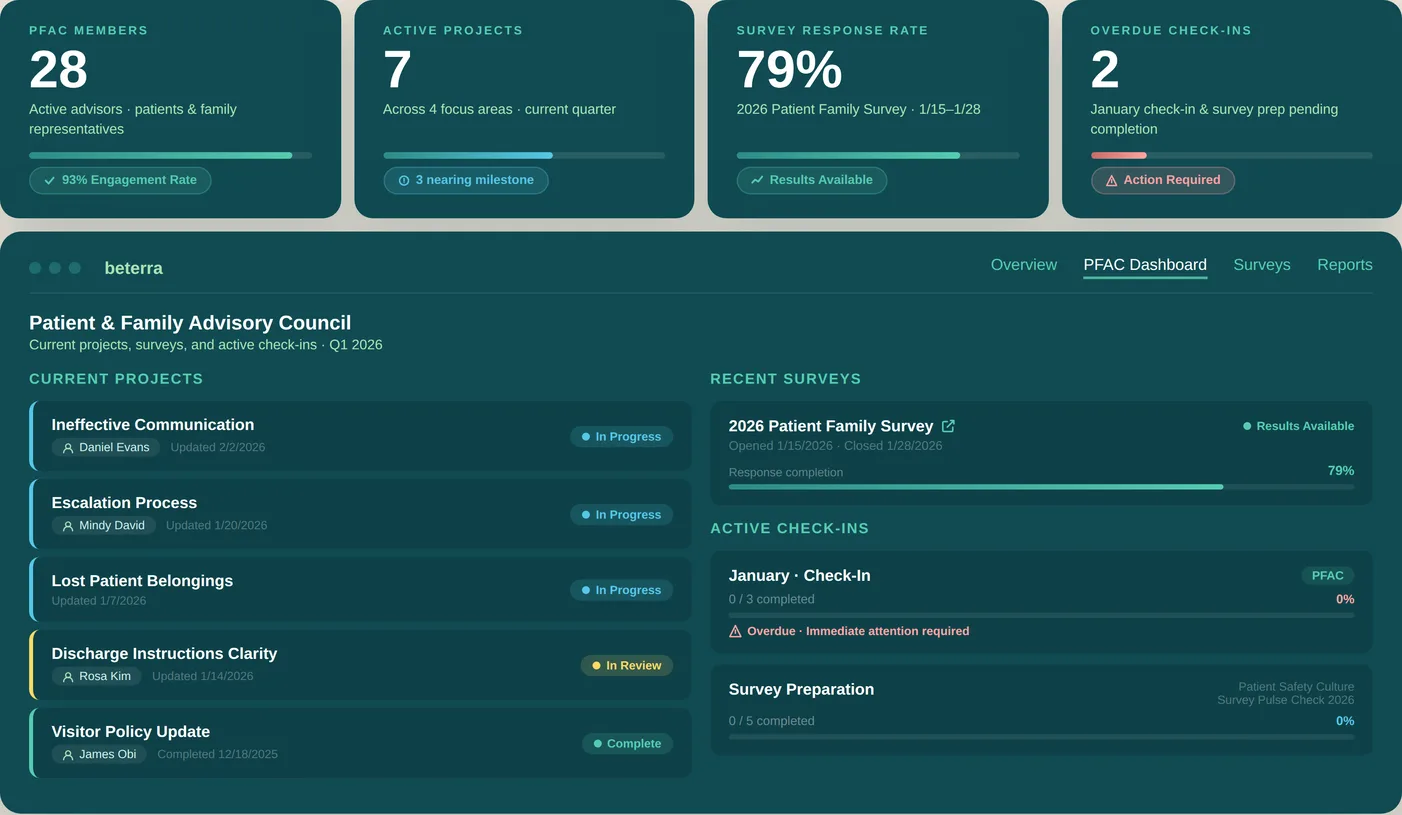Go to the Overview tab
This screenshot has width=1402, height=815.
tap(1023, 265)
